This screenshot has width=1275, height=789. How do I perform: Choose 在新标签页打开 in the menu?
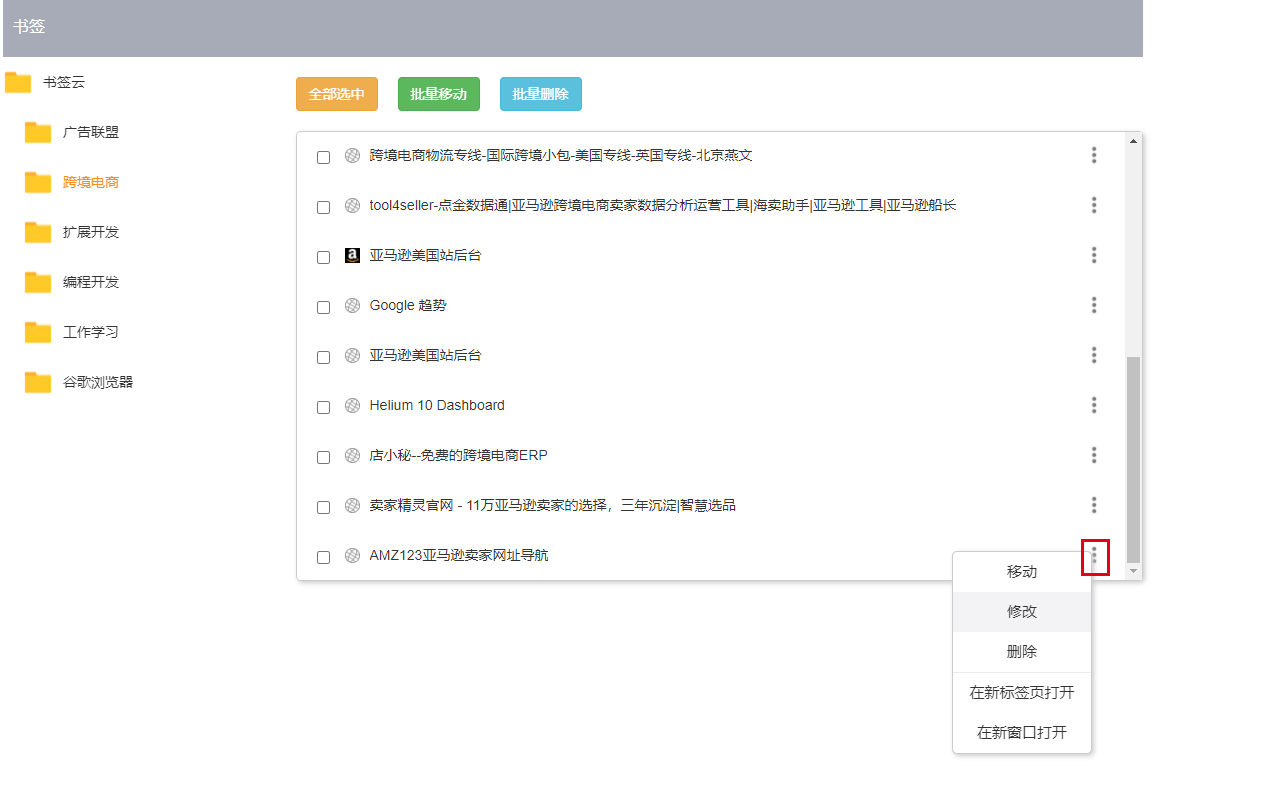coord(1022,692)
